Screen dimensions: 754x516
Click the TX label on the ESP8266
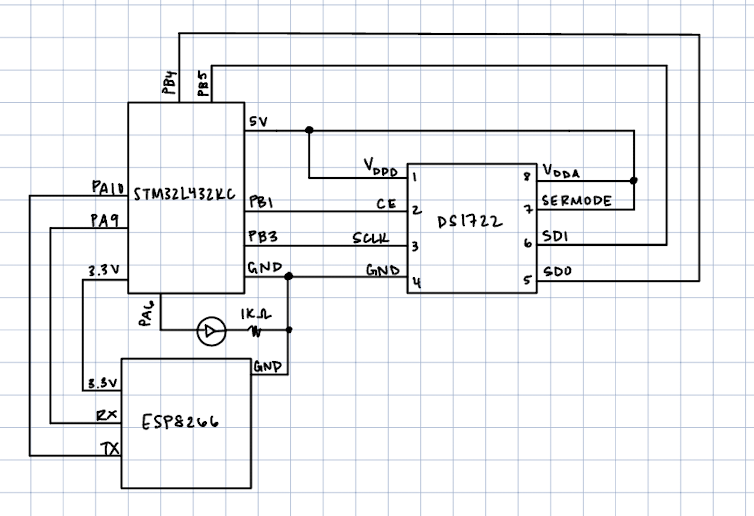click(110, 449)
